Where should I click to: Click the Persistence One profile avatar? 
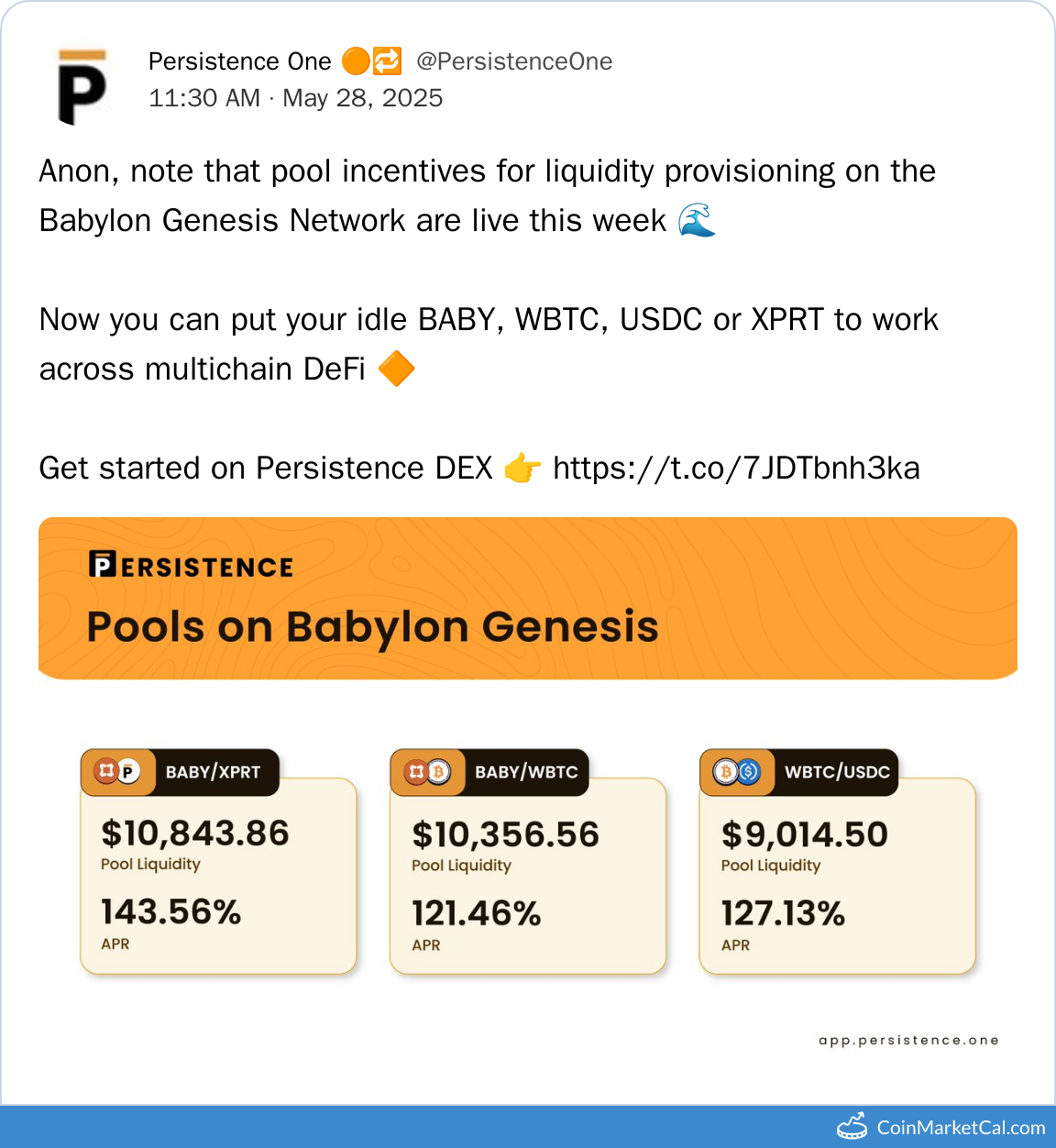(x=82, y=86)
